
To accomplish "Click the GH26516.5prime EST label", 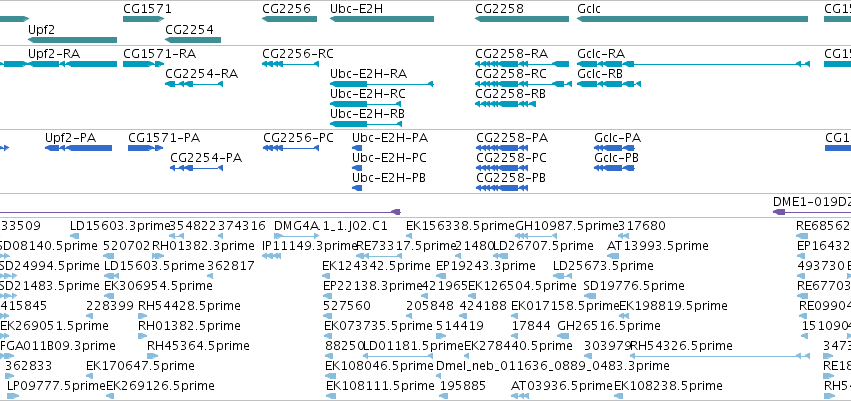I will coord(609,326).
